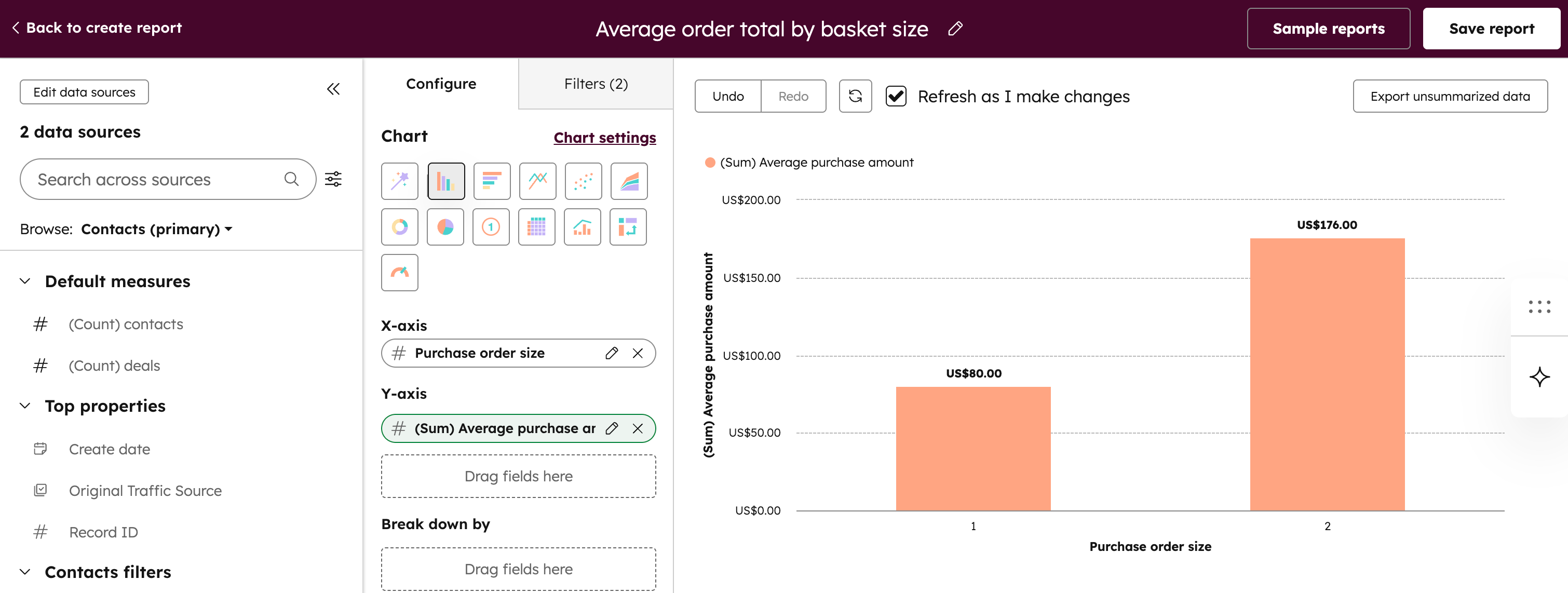Viewport: 1568px width, 593px height.
Task: Select the donut chart type
Action: pos(399,226)
